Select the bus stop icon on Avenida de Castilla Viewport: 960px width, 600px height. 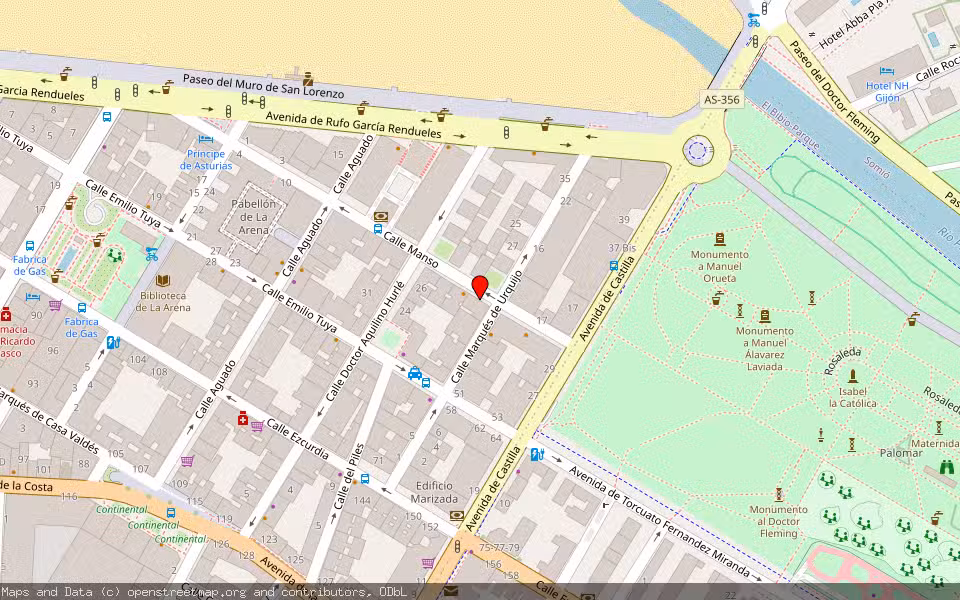(x=612, y=266)
